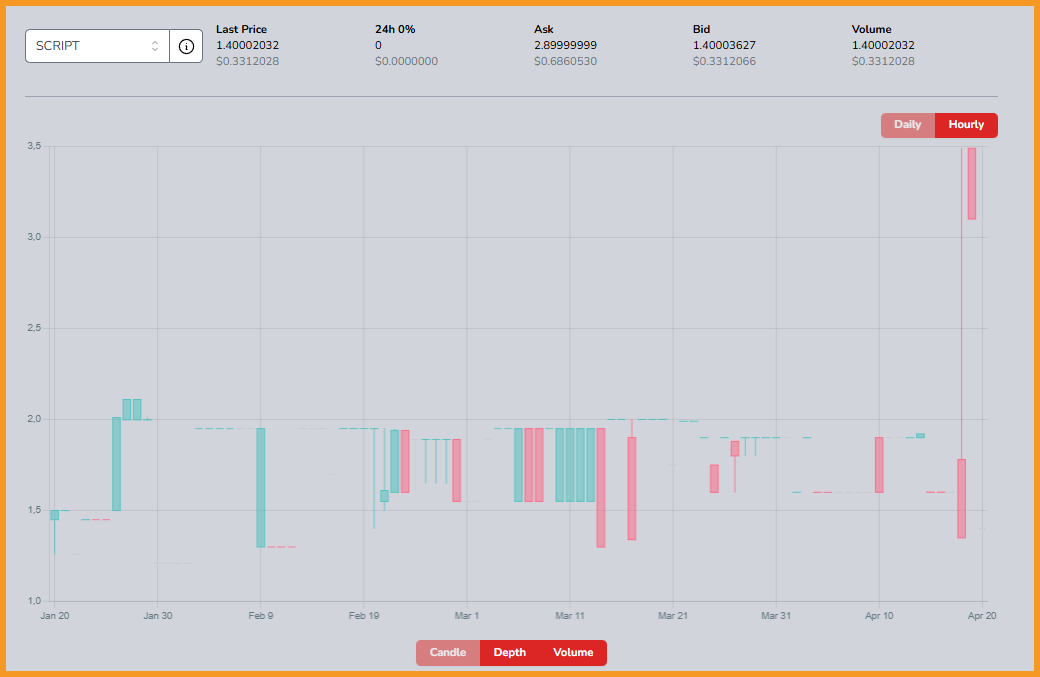Image resolution: width=1040 pixels, height=677 pixels.
Task: Select the Depth chart view
Action: 509,652
